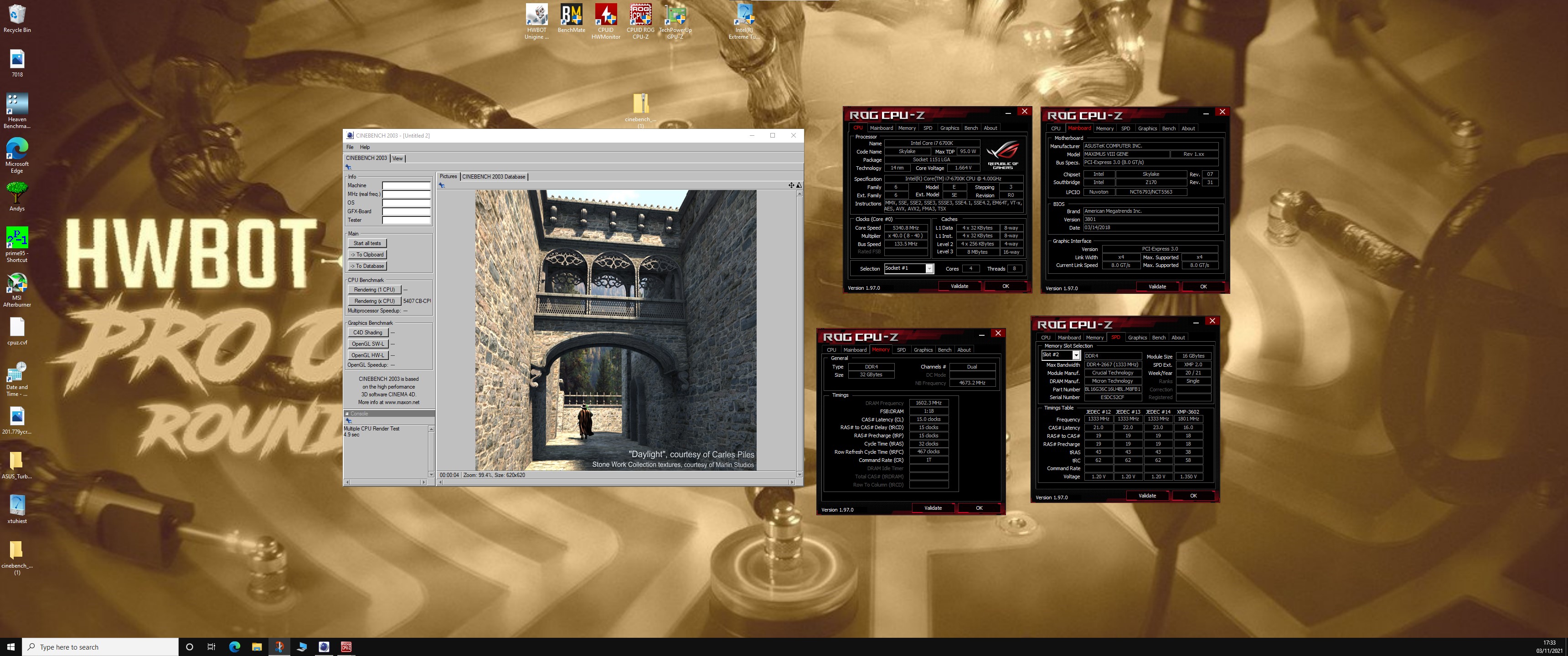The image size is (1568, 656).
Task: Open Graphics tab in CPU-Z Mainboard window
Action: coord(1147,128)
